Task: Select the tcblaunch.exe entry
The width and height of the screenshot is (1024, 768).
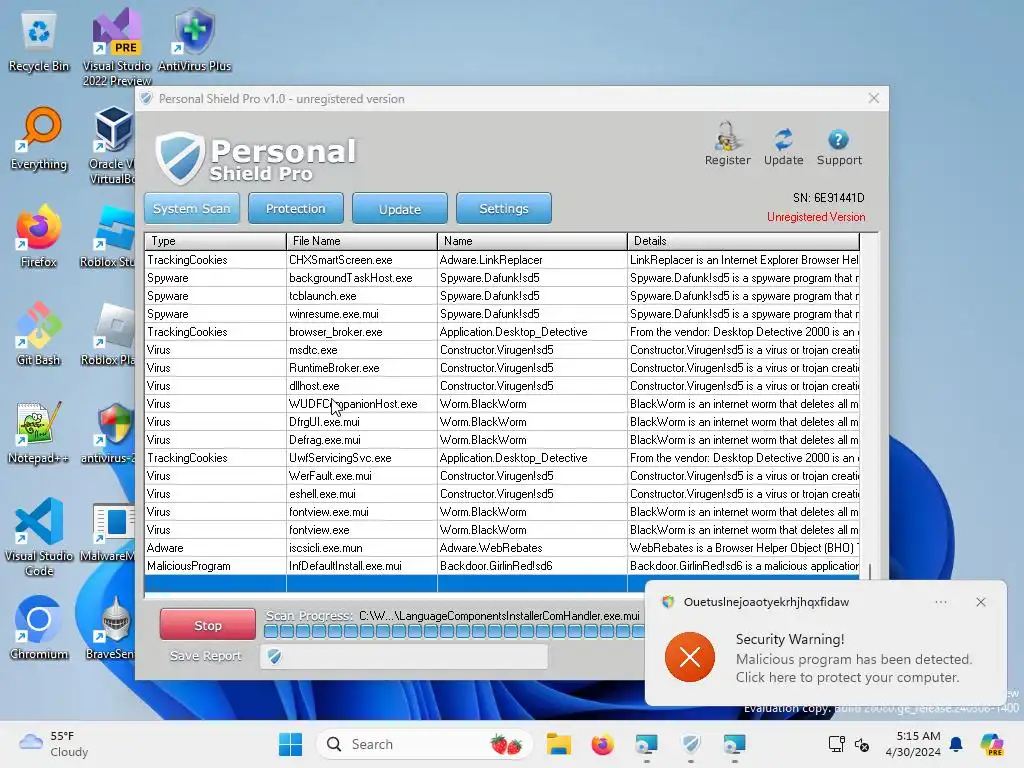Action: pos(502,296)
